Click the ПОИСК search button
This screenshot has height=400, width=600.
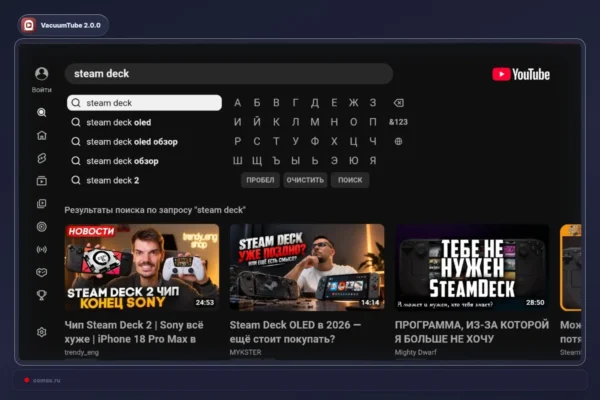click(350, 180)
